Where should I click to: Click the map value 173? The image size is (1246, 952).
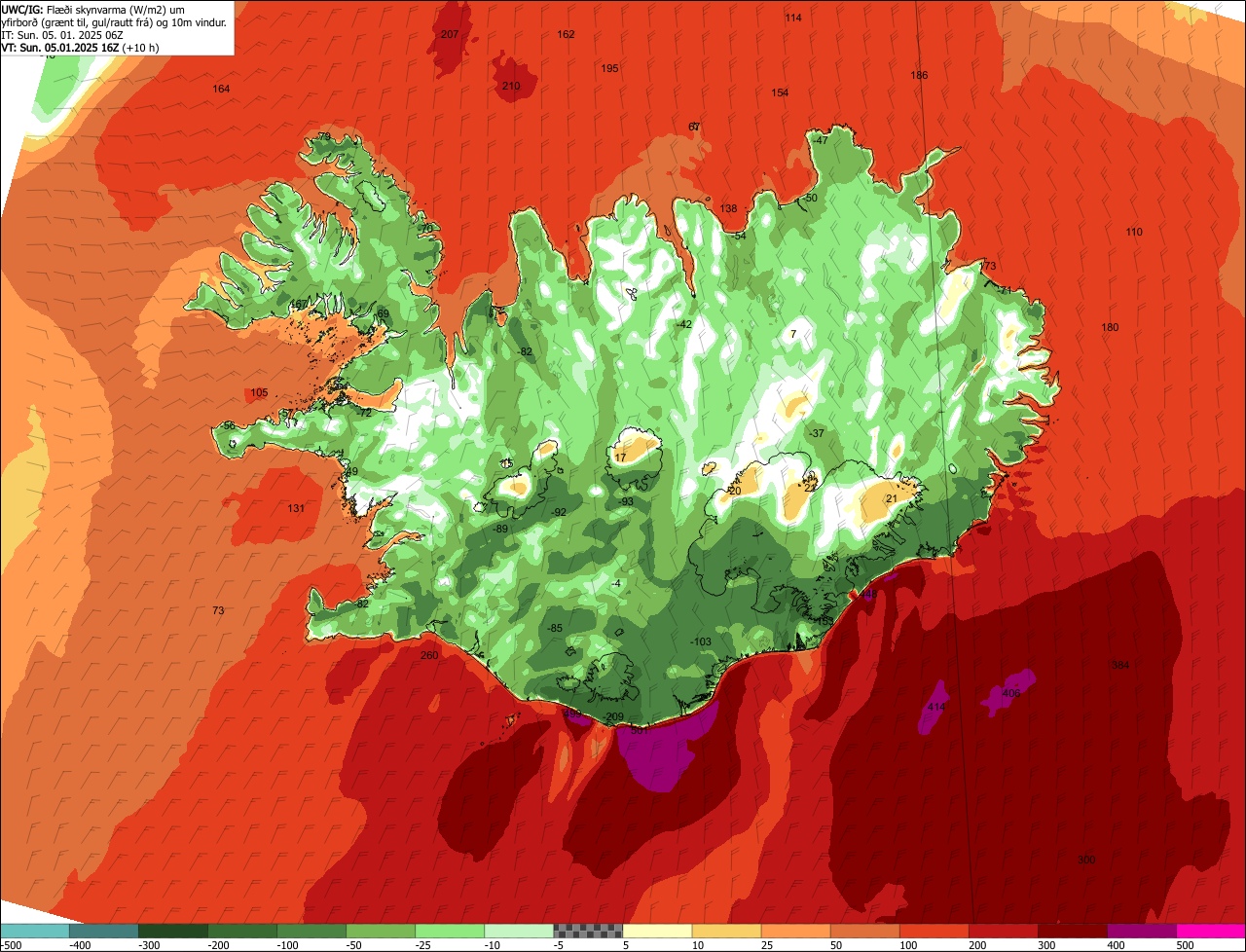988,266
